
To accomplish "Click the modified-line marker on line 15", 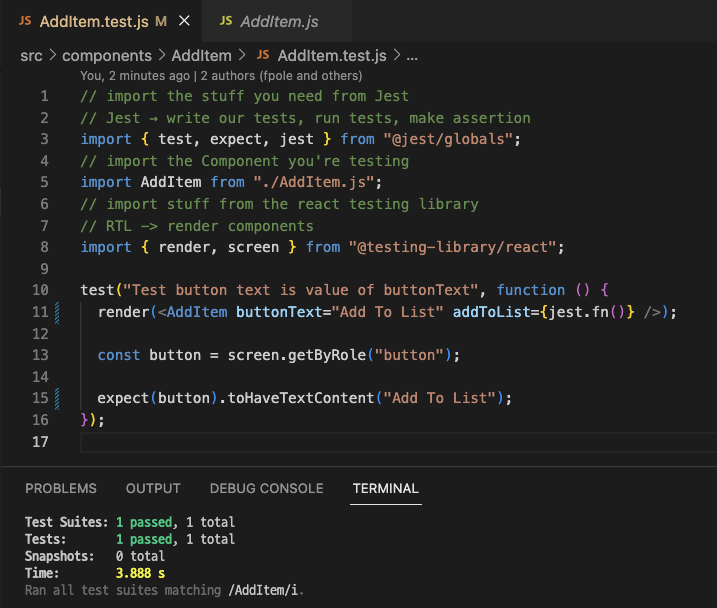I will click(57, 399).
